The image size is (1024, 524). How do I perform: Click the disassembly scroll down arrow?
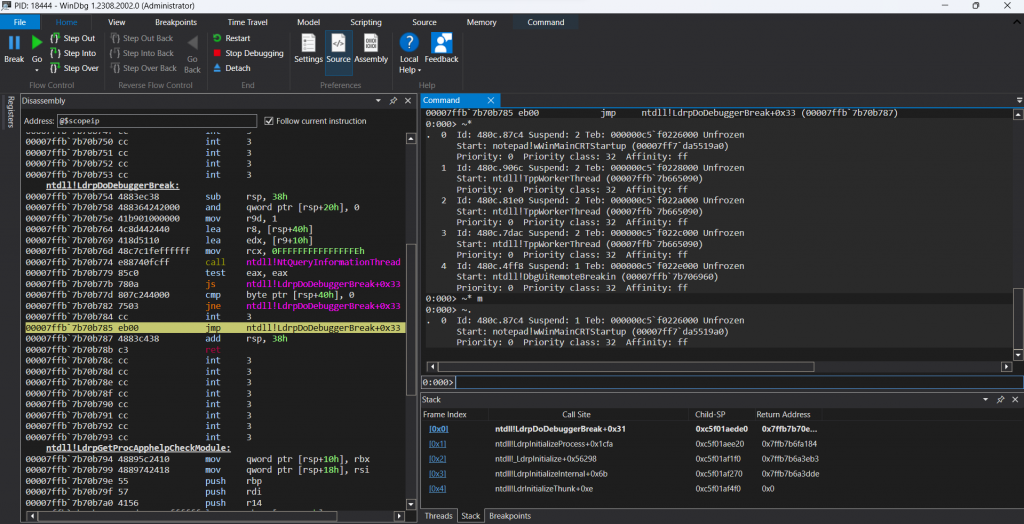click(411, 504)
